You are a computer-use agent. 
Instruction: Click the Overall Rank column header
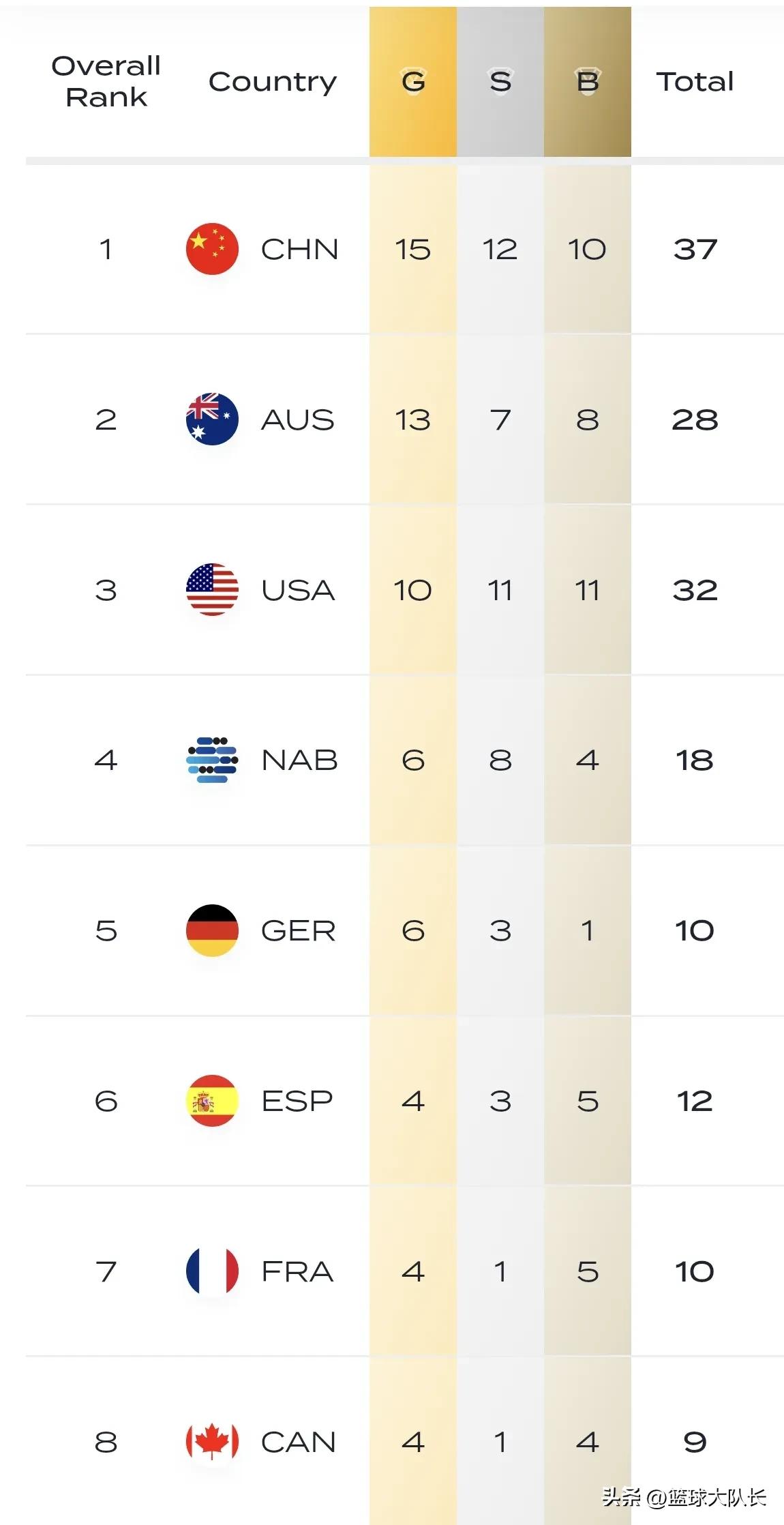point(106,82)
